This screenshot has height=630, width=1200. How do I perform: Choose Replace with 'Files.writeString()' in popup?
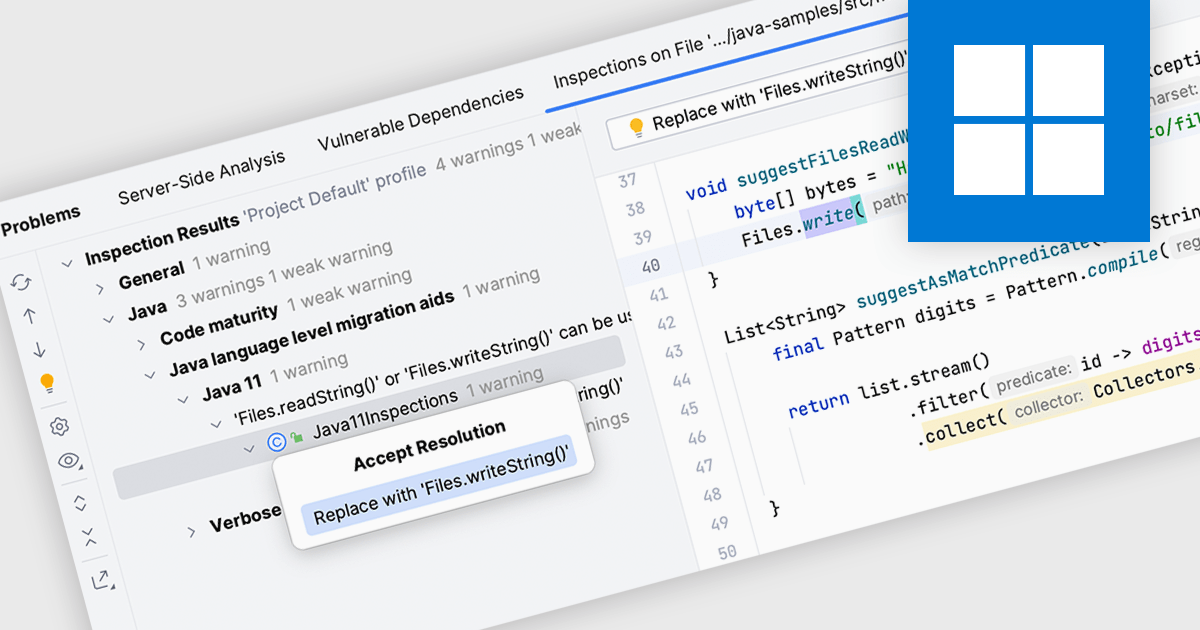pos(441,485)
